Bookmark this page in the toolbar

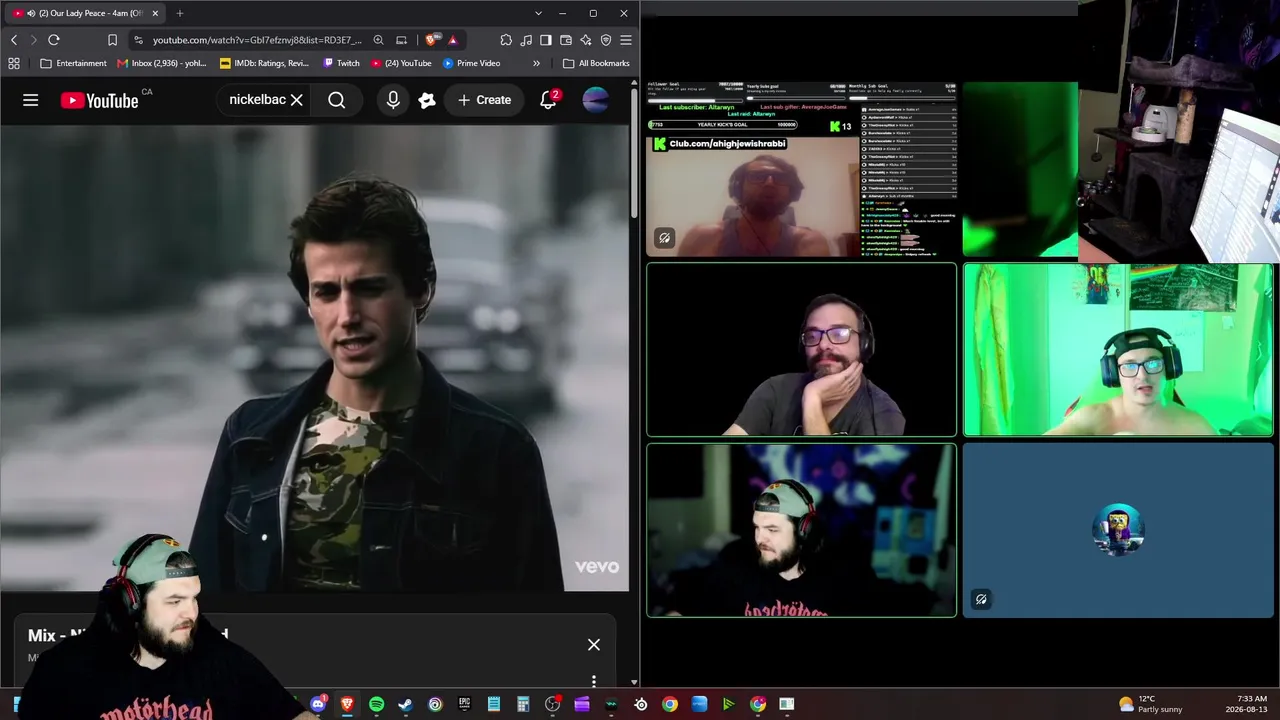coord(112,40)
